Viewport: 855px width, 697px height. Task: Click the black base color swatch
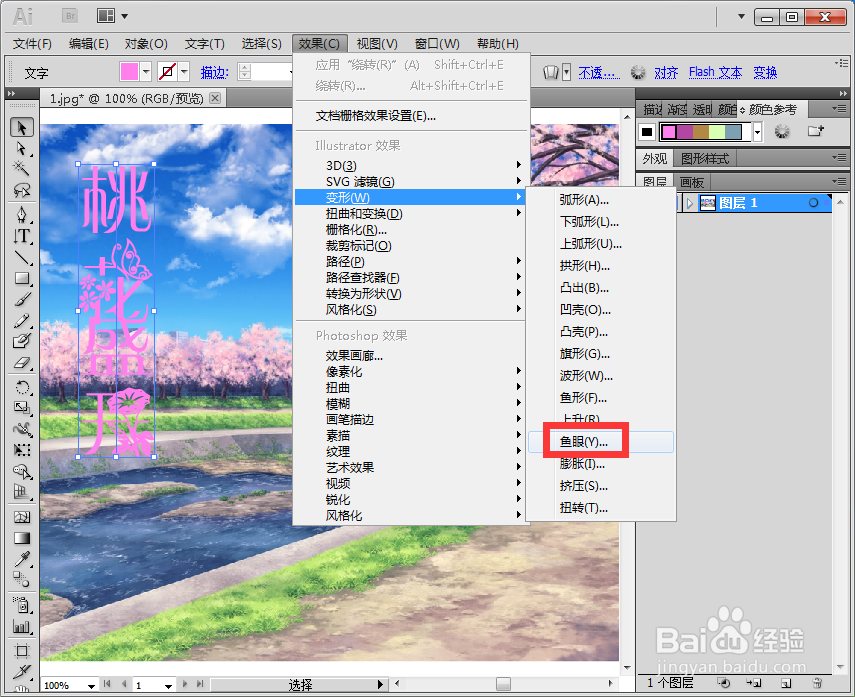(647, 131)
